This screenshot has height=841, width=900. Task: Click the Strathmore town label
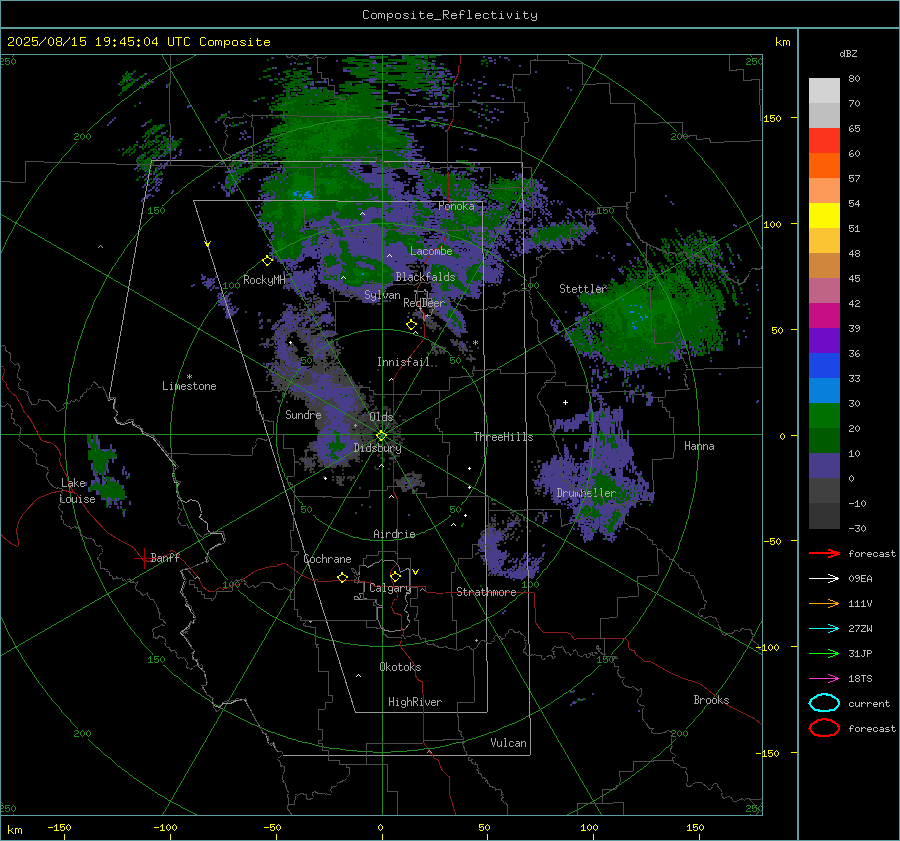(486, 592)
